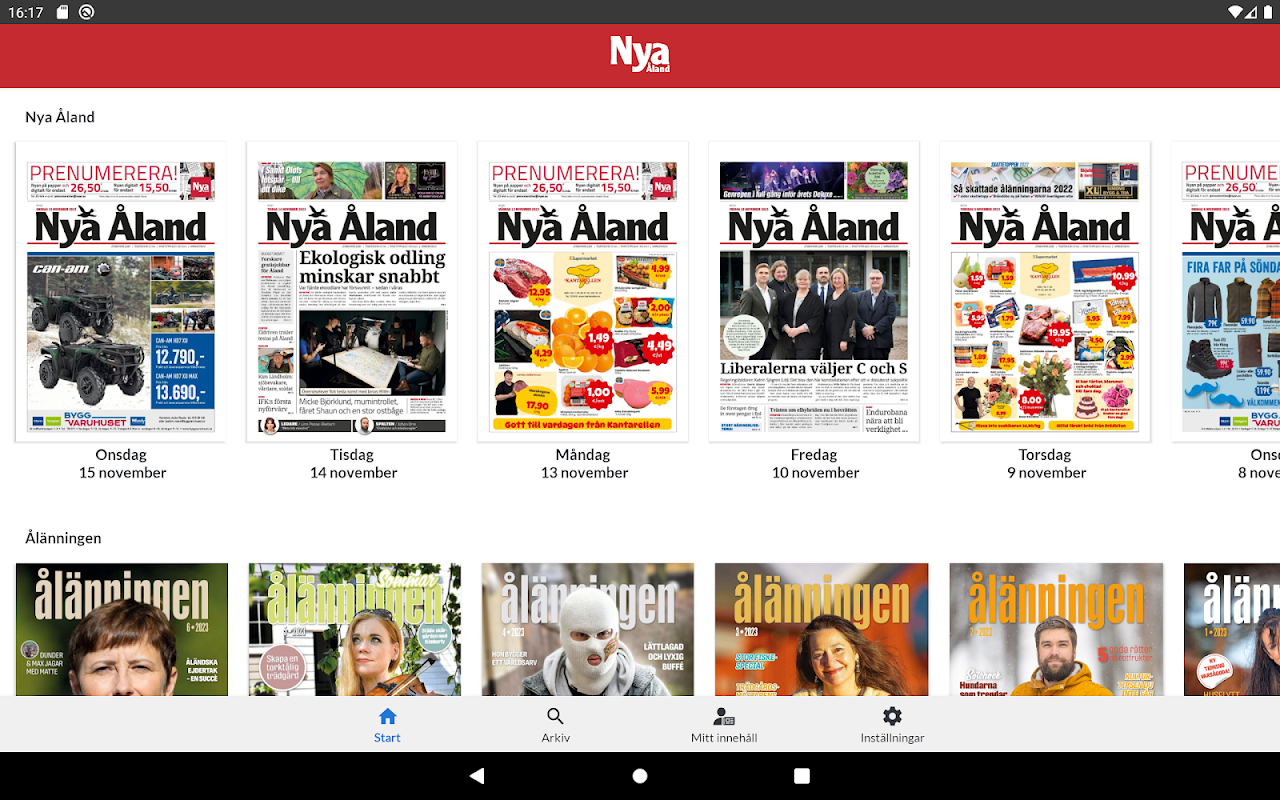Tap the Android recent apps square button
Image resolution: width=1280 pixels, height=800 pixels.
[802, 776]
